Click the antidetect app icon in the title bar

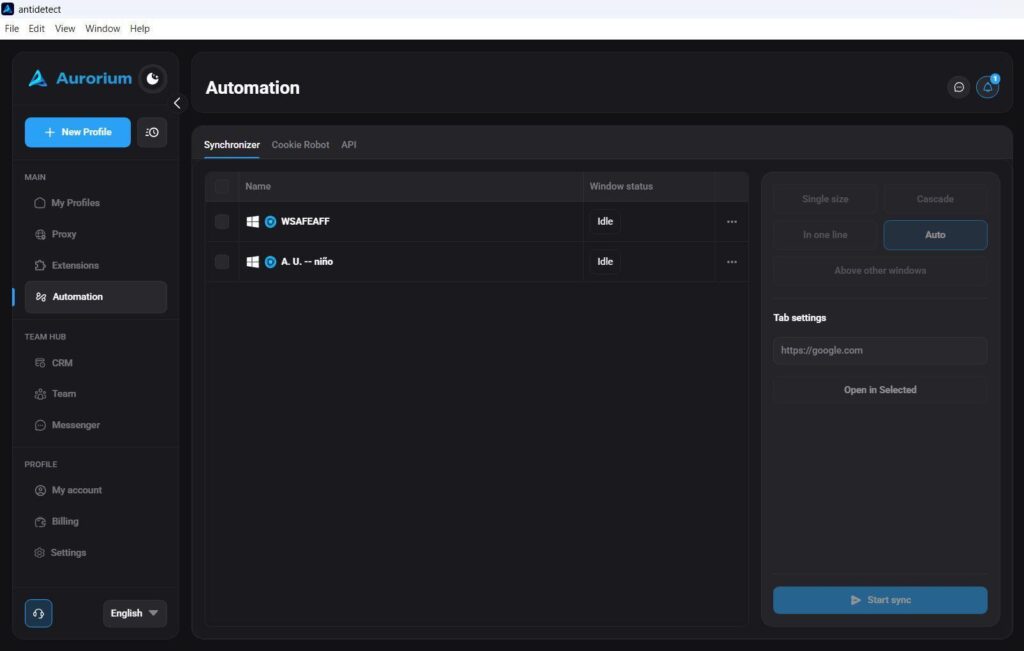tap(8, 9)
